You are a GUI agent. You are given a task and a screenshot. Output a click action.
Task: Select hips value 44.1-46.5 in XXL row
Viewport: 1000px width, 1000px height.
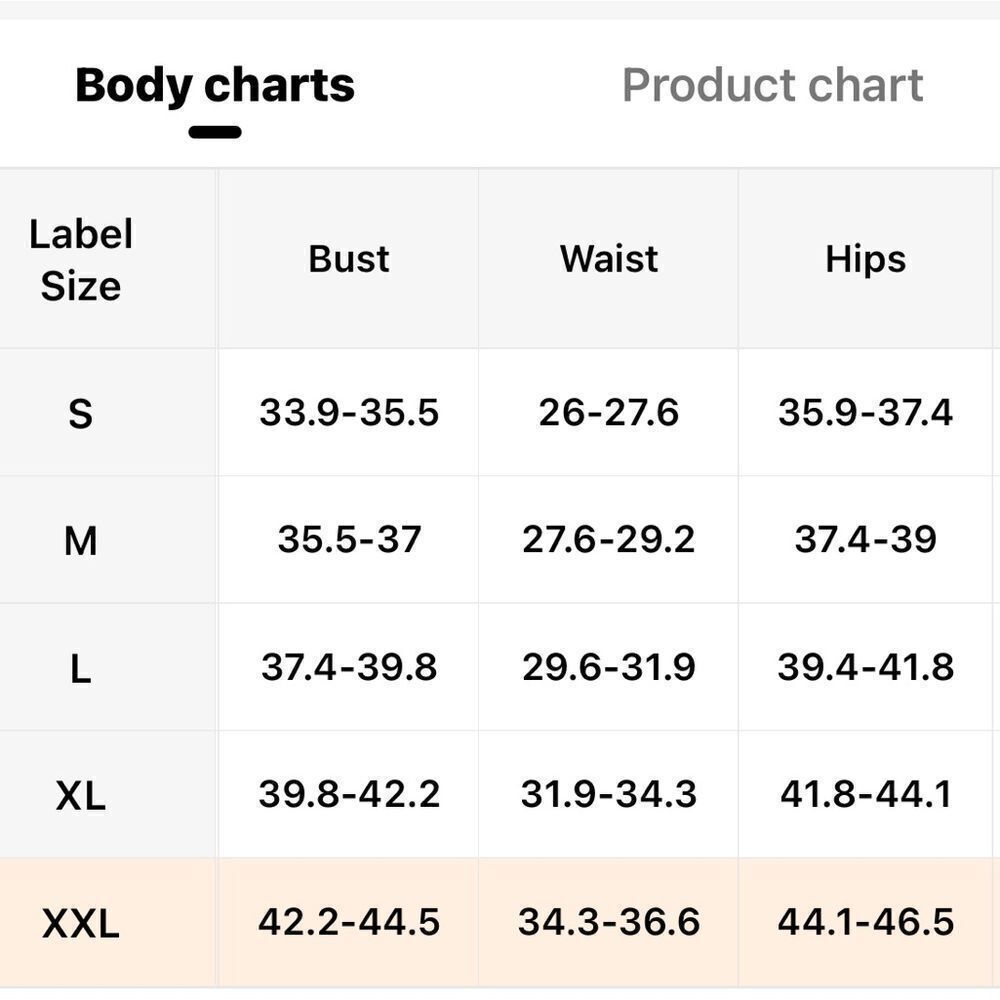(x=866, y=922)
